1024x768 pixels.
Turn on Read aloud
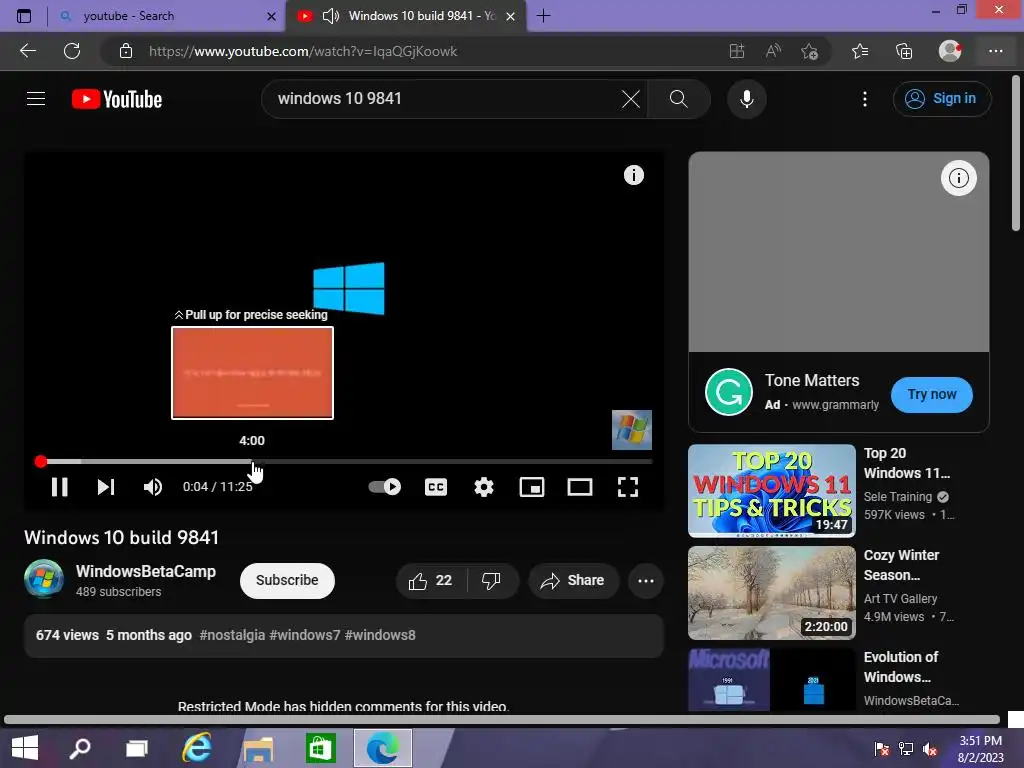click(x=773, y=51)
